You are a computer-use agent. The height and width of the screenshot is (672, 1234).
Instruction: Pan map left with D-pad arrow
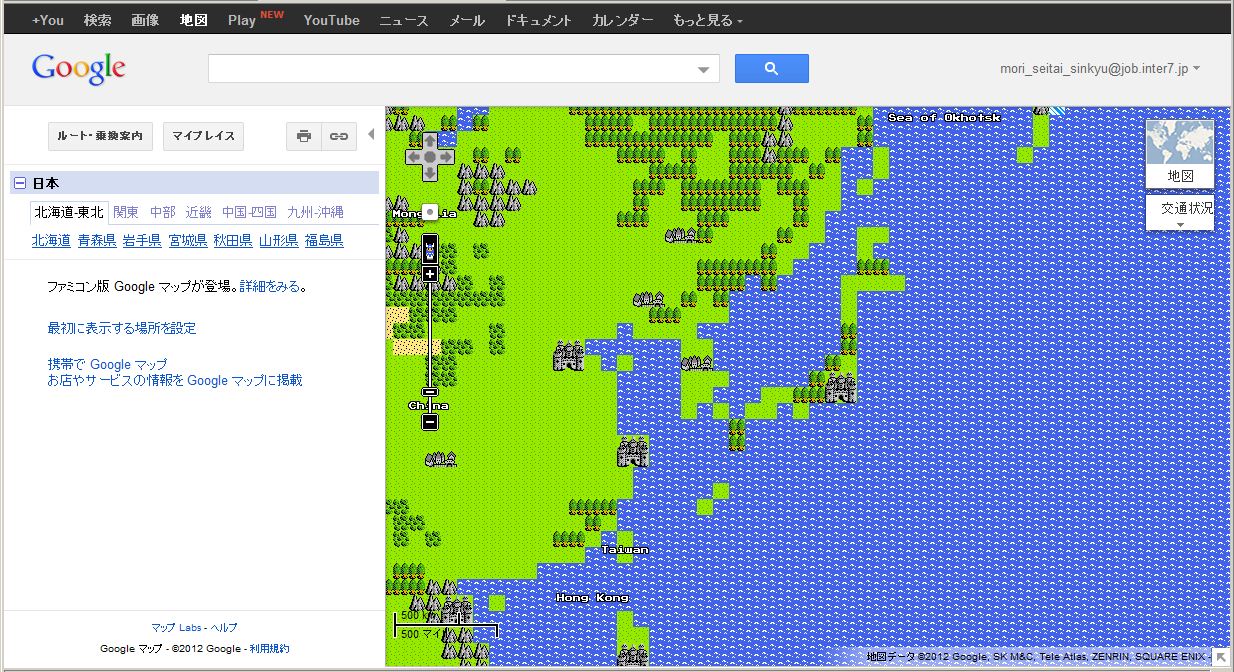(x=413, y=157)
